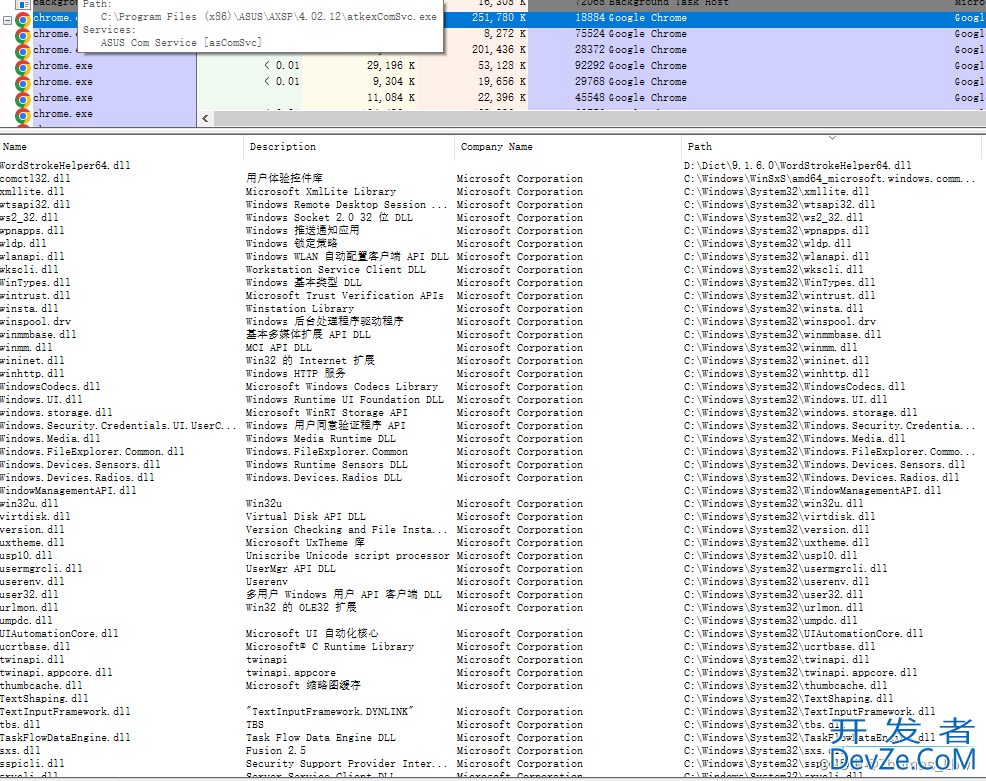Click description "Virtual Disk API DLL"
The height and width of the screenshot is (781, 986).
(306, 516)
